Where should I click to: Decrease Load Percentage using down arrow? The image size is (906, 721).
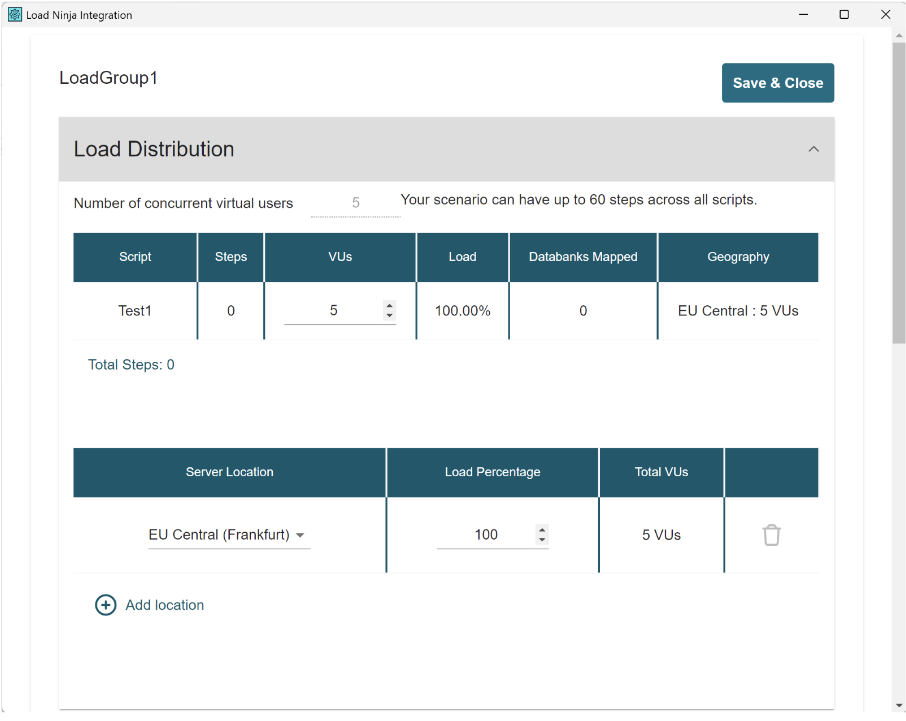tap(542, 540)
